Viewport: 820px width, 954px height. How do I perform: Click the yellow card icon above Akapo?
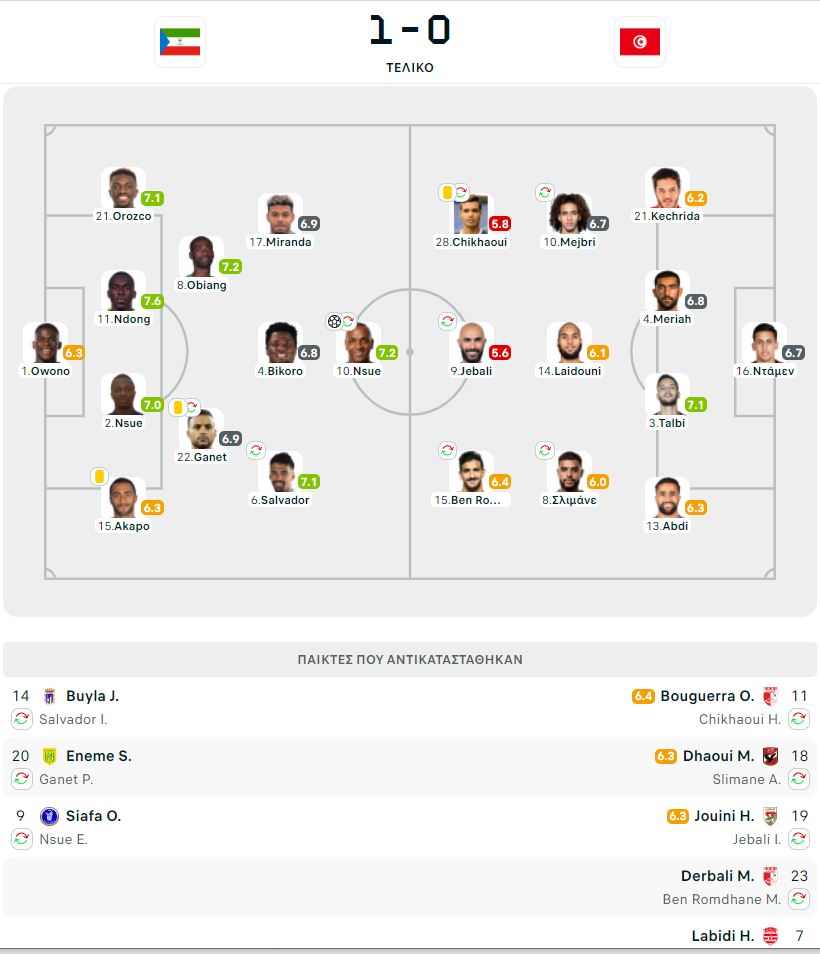(x=100, y=476)
